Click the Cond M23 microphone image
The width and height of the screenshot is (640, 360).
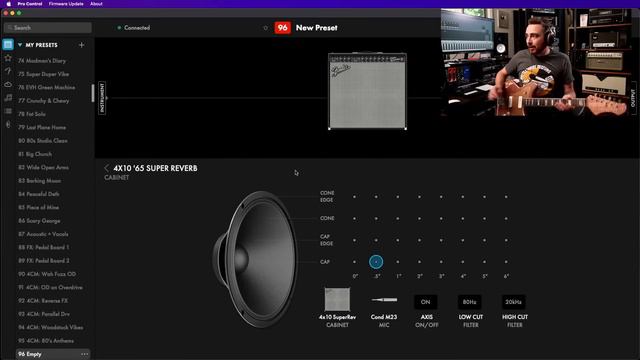pos(384,300)
